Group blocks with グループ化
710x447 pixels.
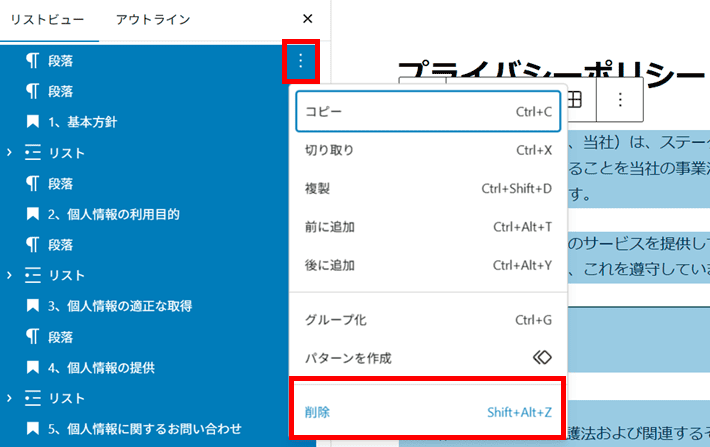(x=428, y=320)
